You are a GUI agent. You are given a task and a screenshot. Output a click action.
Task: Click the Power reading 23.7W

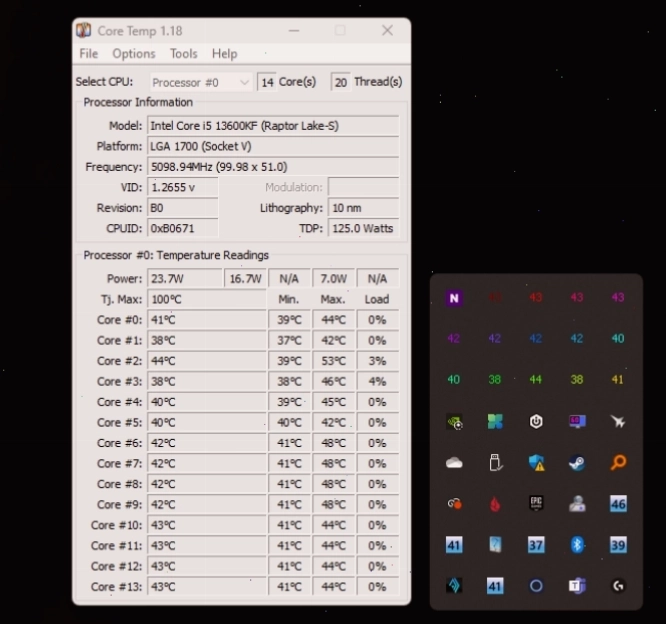185,279
